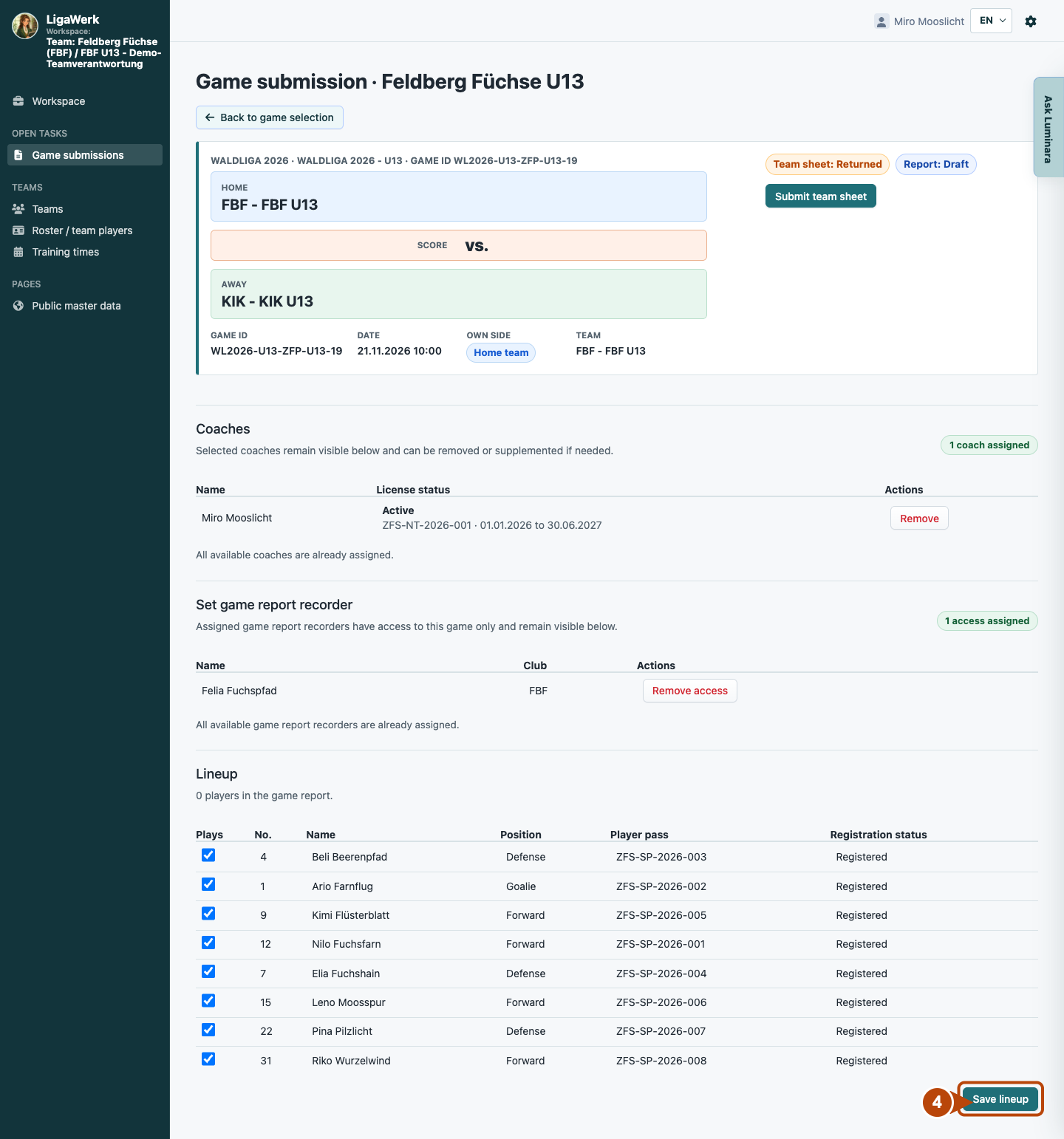Click the user avatar icon beside Miro Mooslicht
This screenshot has height=1139, width=1064.
click(881, 21)
